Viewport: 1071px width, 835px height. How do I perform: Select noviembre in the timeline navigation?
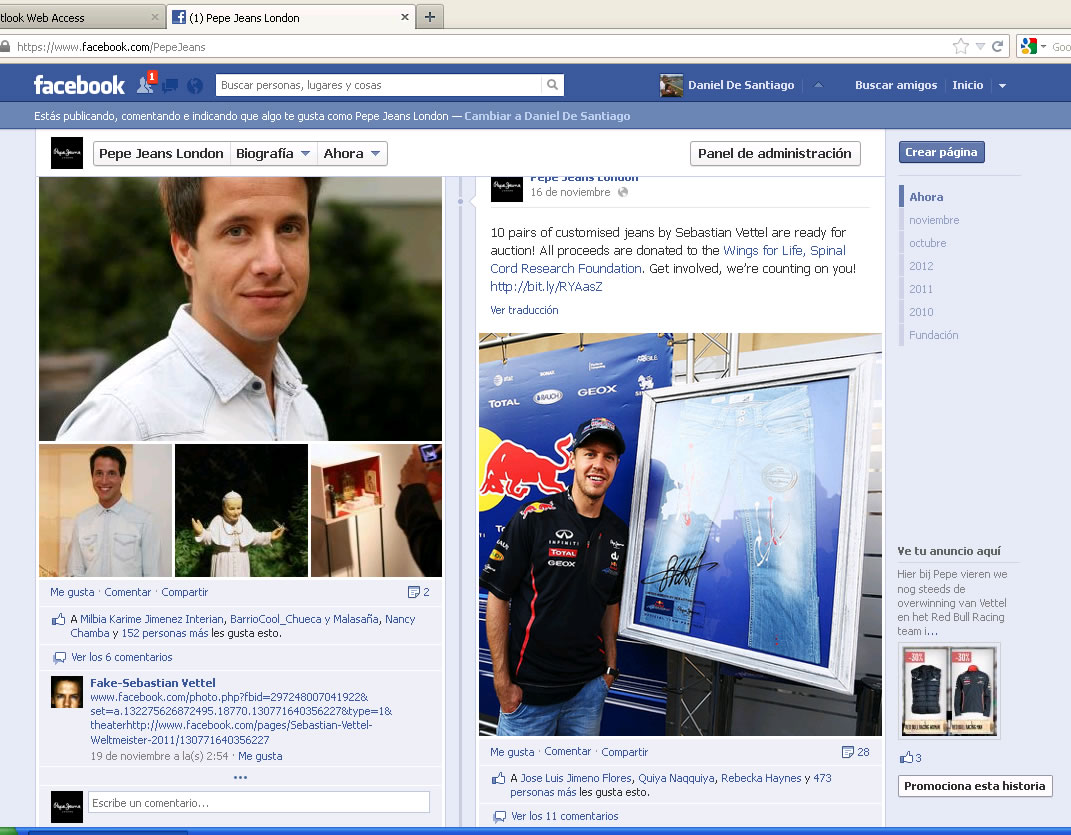pos(933,220)
